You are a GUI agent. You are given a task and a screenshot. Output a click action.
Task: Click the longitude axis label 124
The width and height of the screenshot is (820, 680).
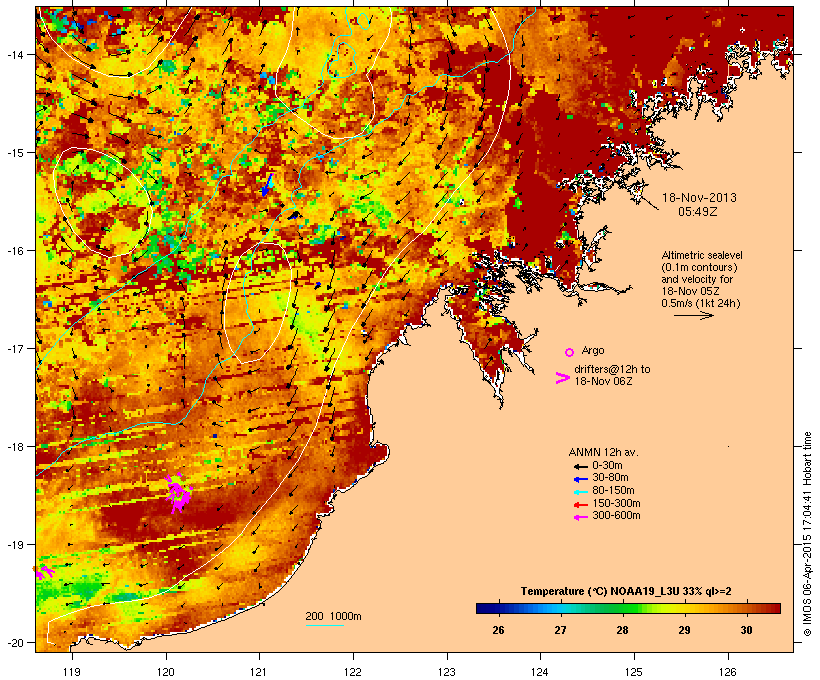(x=540, y=672)
